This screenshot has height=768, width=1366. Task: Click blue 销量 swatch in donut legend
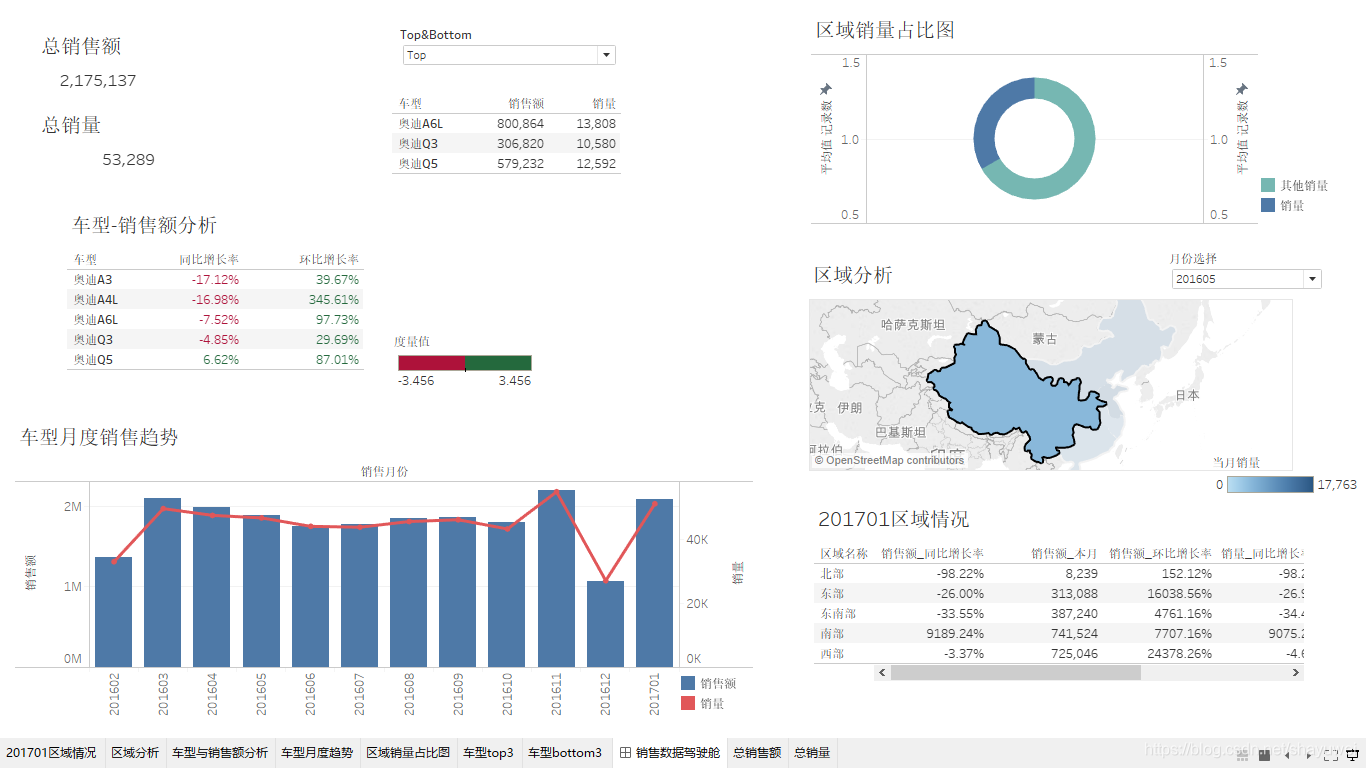coord(1268,205)
